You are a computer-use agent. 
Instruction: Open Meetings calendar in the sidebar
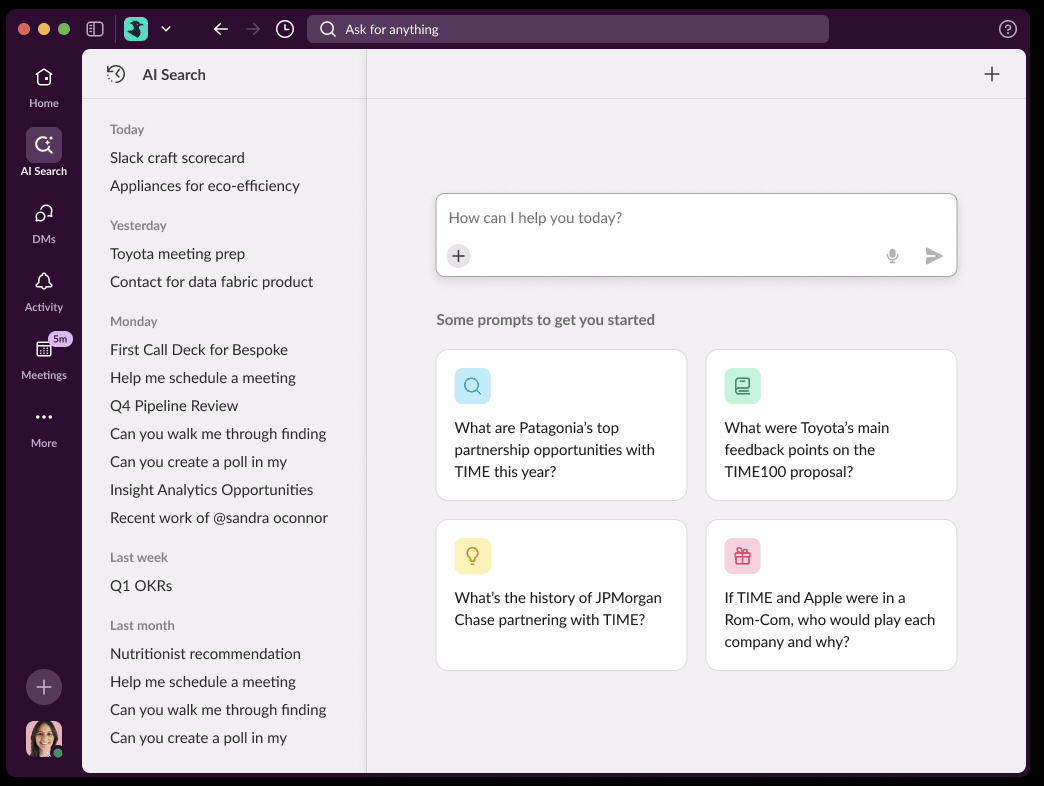(44, 360)
